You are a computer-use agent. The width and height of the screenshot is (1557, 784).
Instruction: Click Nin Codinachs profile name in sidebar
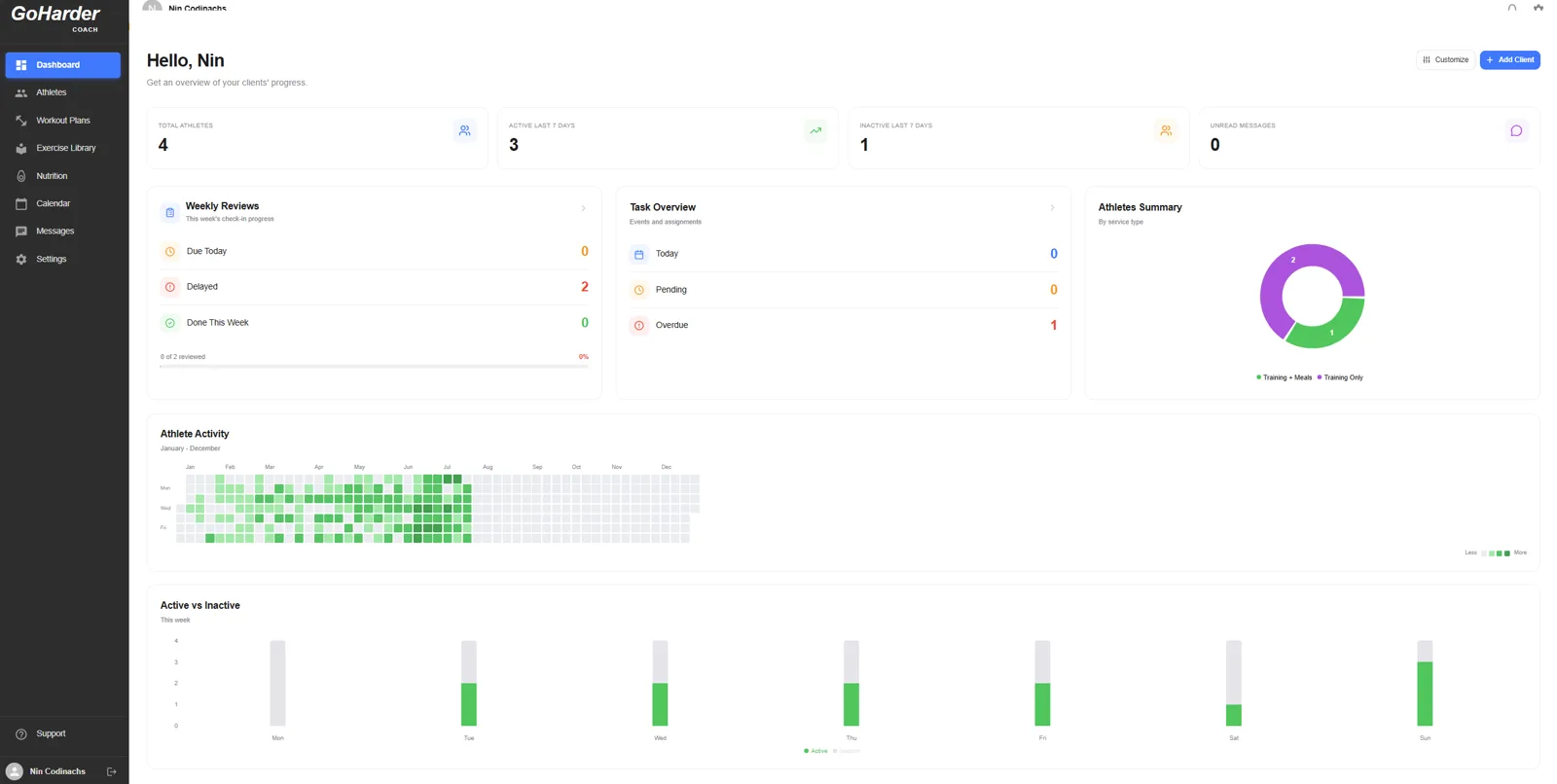tap(57, 772)
